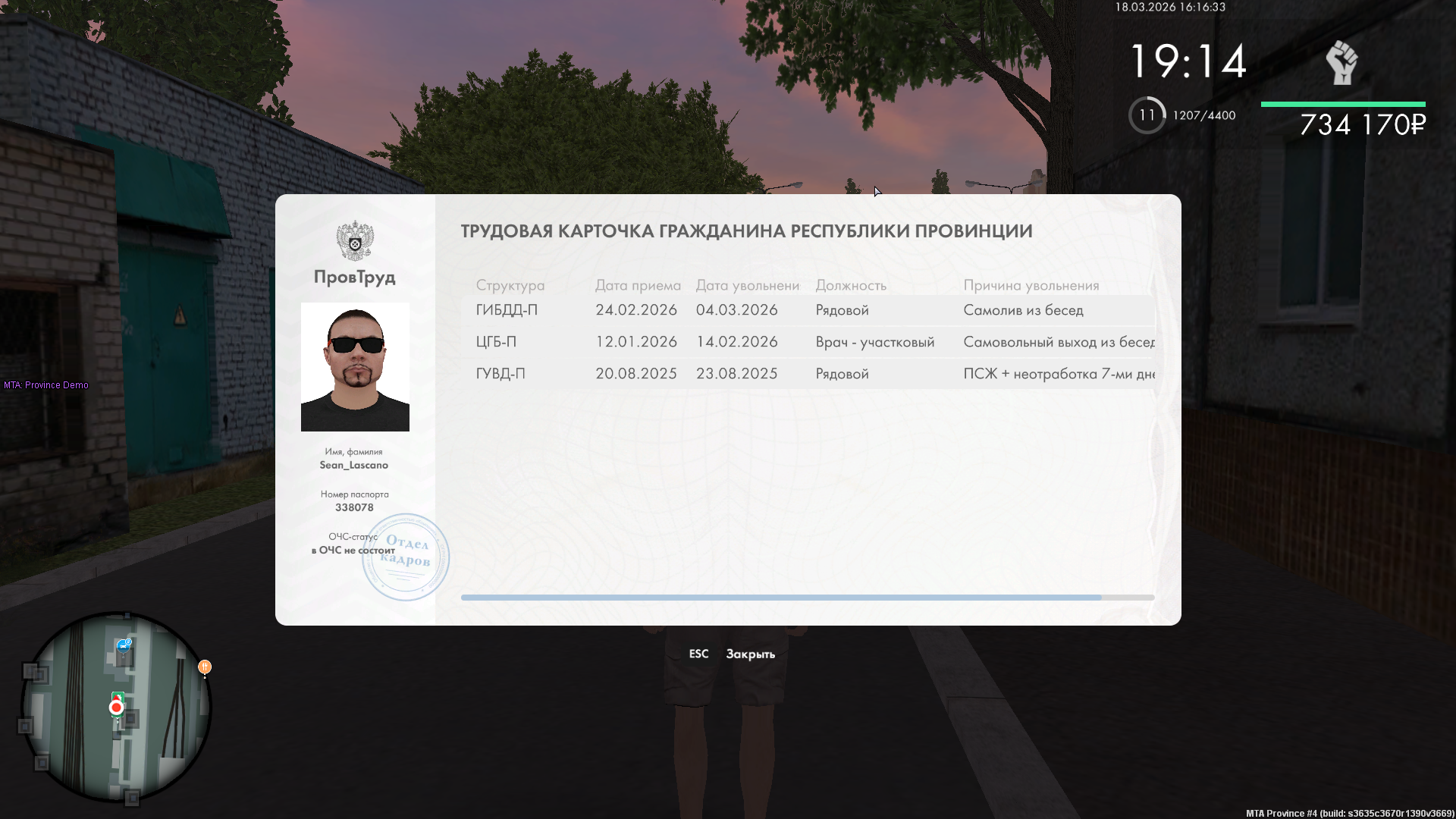Click the orange restaurant marker on minimap

pos(205,667)
